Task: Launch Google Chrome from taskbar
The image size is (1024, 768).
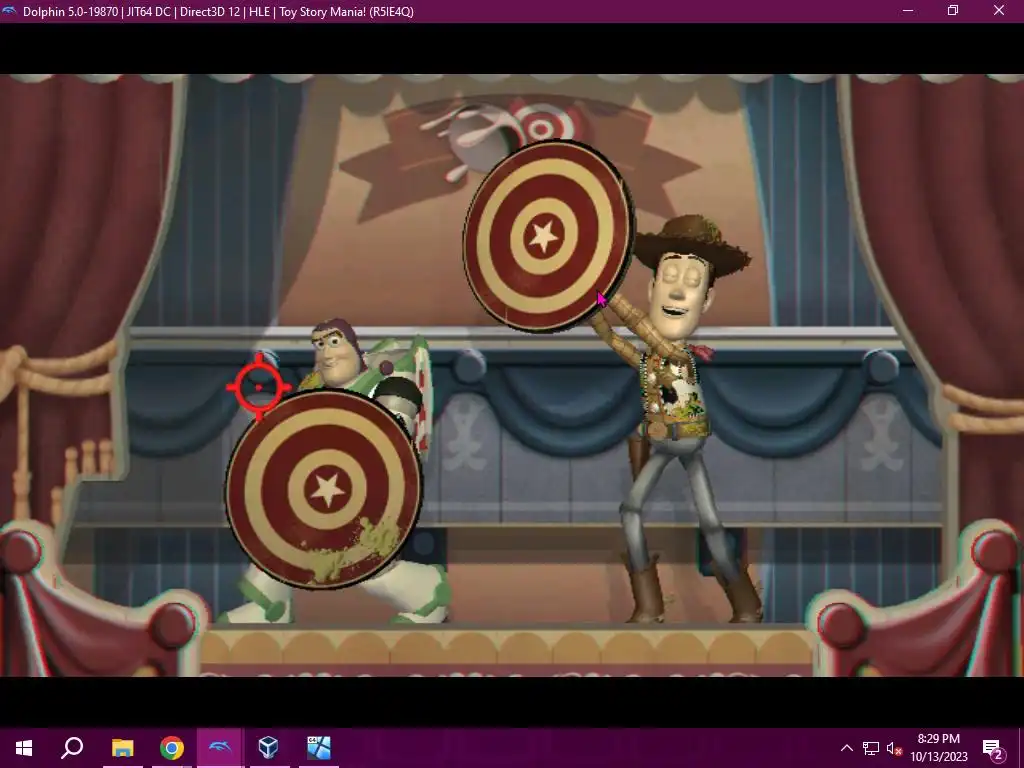Action: pos(171,748)
